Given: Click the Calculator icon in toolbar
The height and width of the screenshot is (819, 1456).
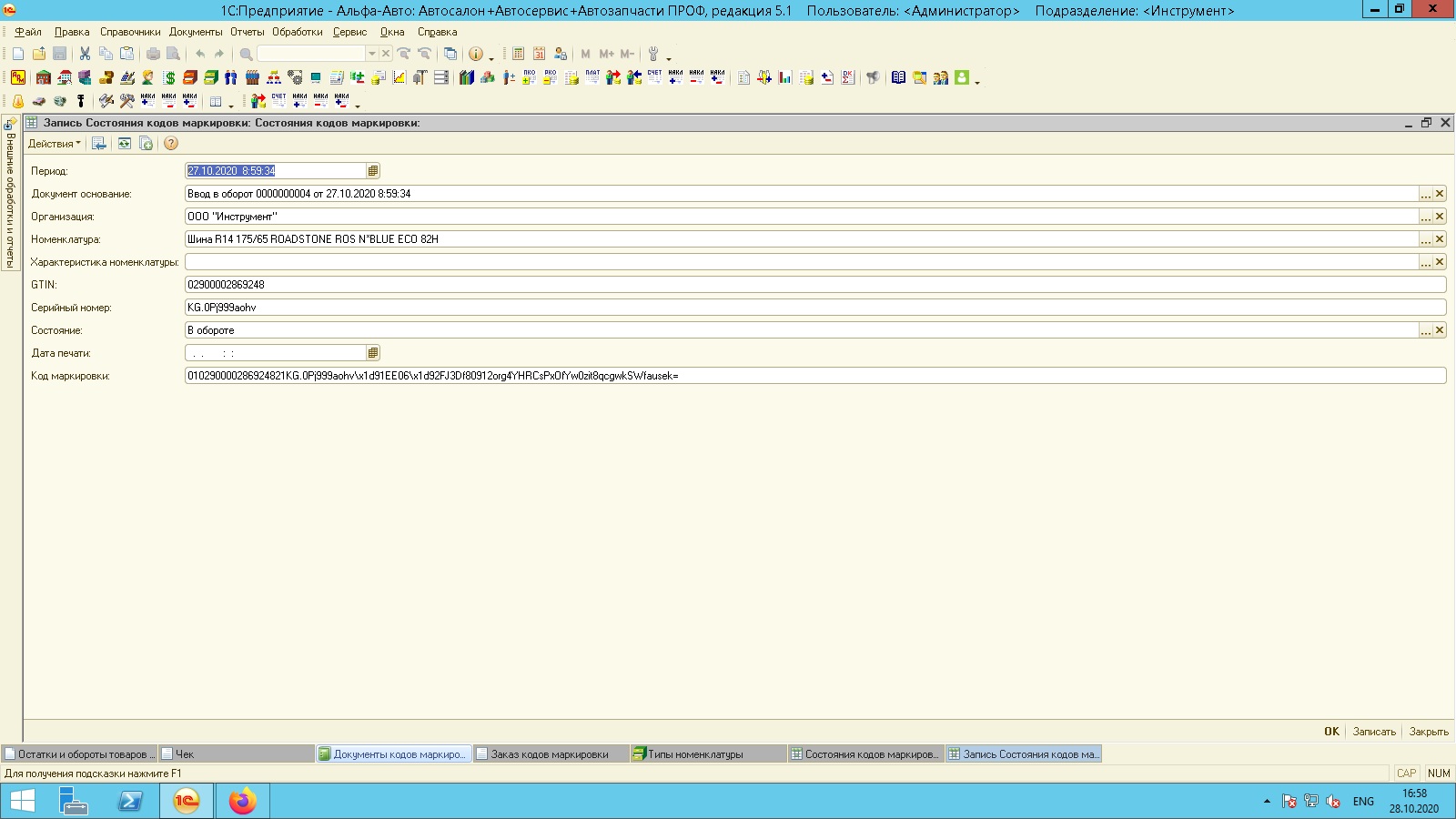Looking at the screenshot, I should [518, 54].
